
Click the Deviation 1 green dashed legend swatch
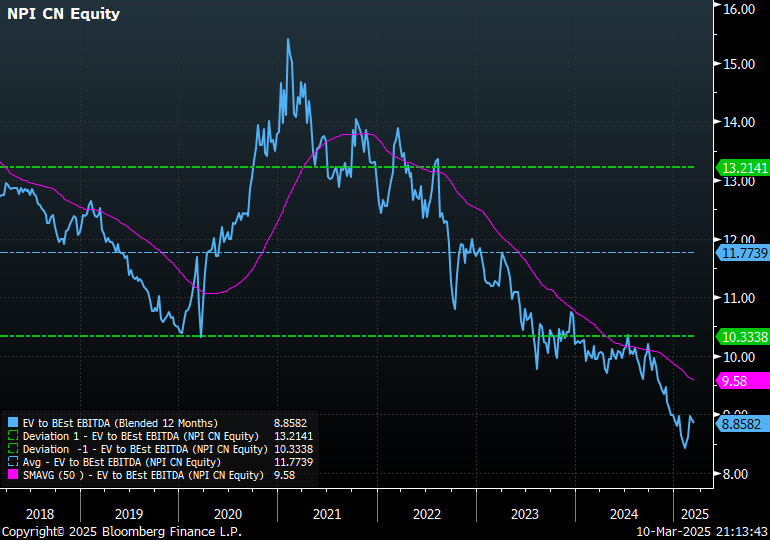(13, 436)
